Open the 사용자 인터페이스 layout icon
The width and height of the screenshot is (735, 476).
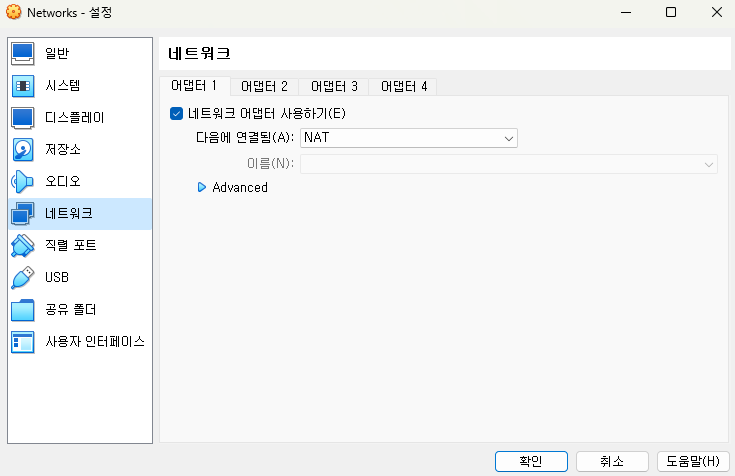[22, 342]
